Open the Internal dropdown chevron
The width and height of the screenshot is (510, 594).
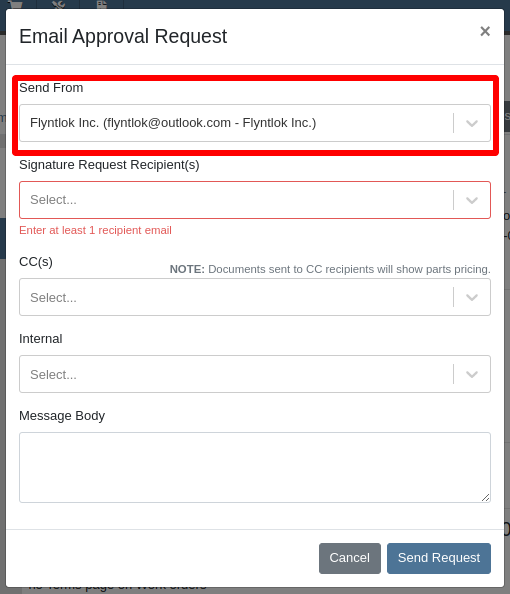pyautogui.click(x=472, y=374)
